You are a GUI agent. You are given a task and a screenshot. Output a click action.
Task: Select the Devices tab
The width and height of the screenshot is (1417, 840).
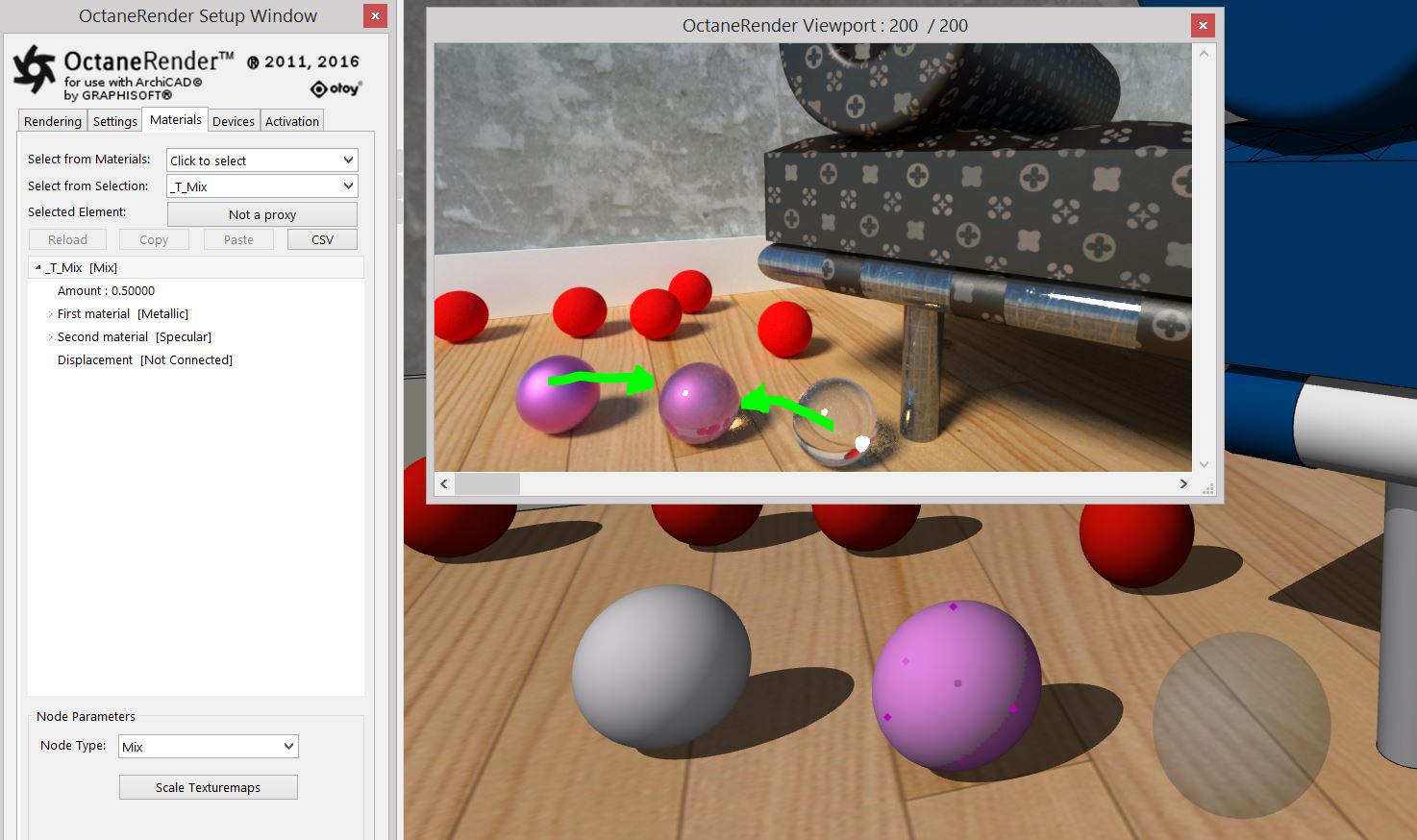coord(233,121)
